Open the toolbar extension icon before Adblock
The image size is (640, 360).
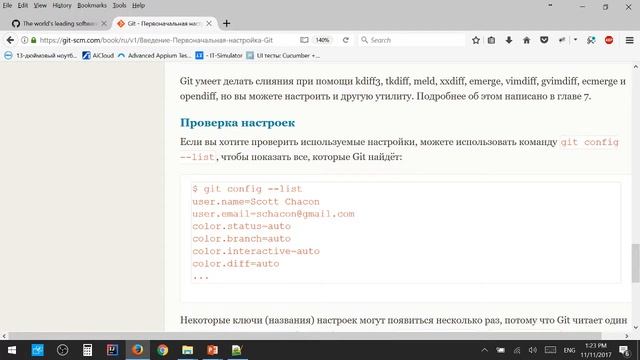(591, 40)
